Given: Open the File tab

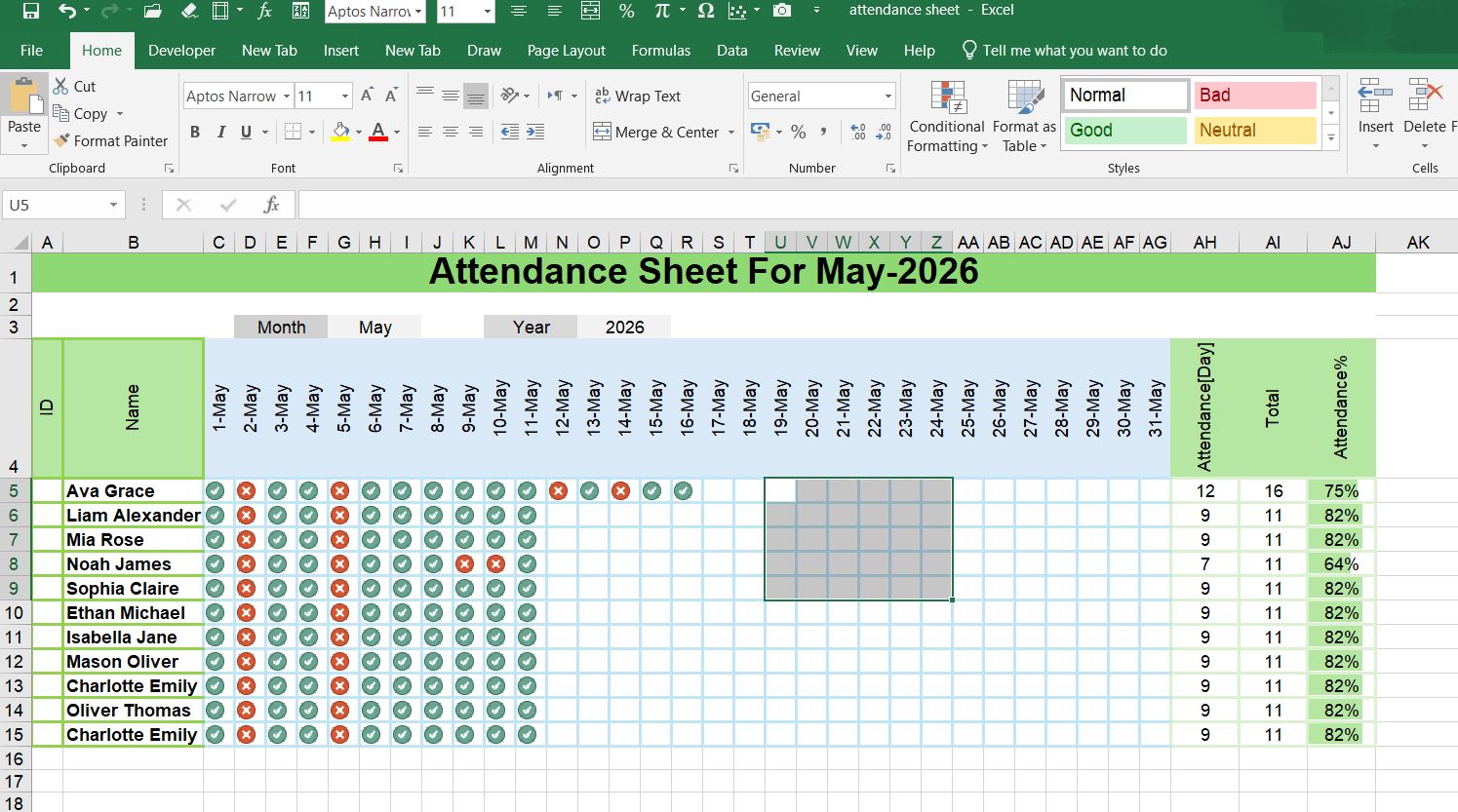Looking at the screenshot, I should [31, 51].
